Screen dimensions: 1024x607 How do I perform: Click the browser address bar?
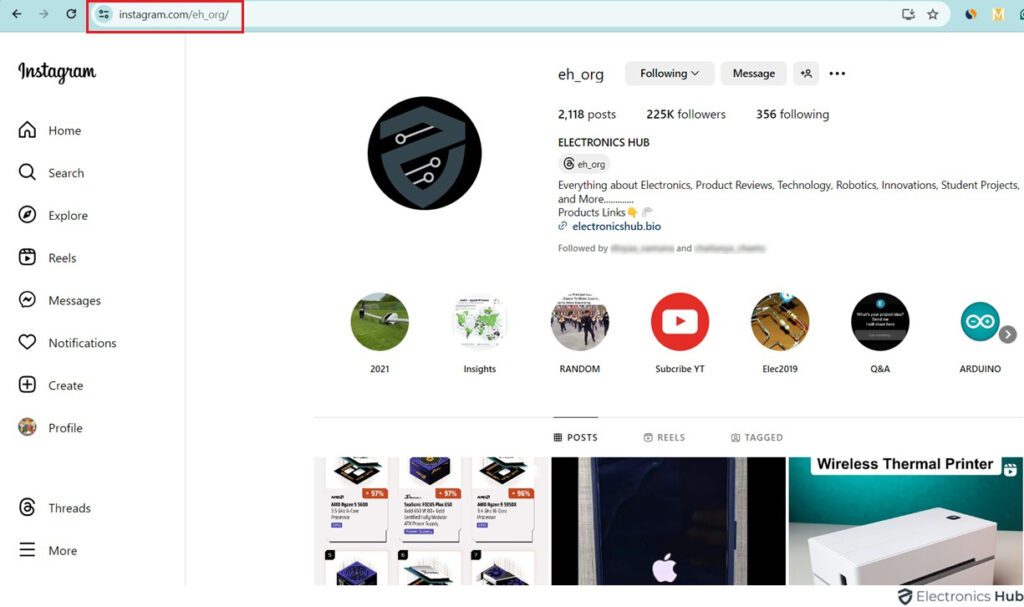point(170,15)
